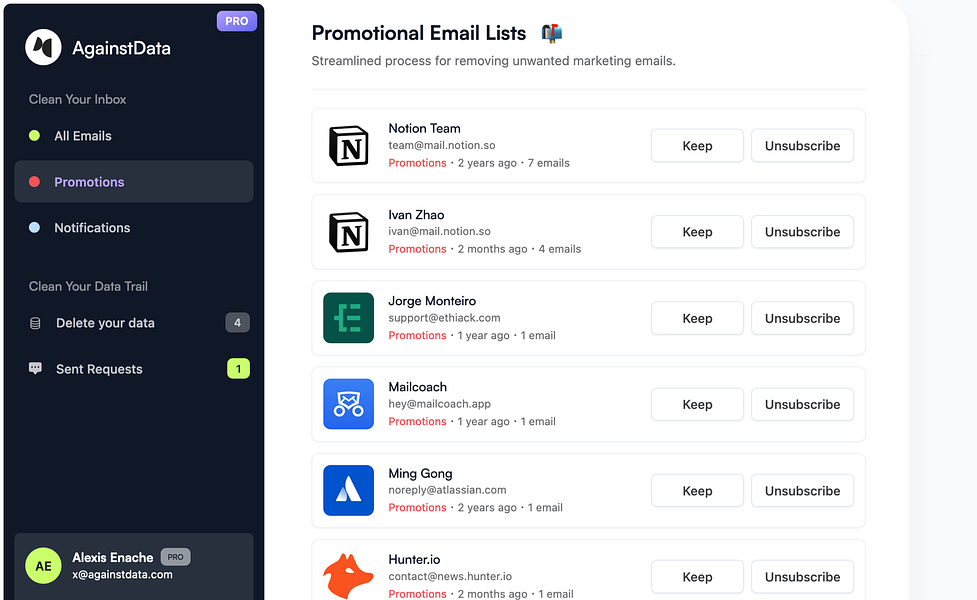Screen dimensions: 977x600
Task: Select Promotions in the sidebar
Action: [134, 181]
